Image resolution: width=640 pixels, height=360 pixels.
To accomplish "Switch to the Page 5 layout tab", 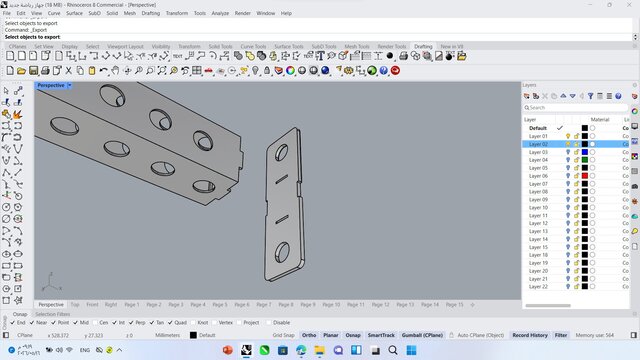I will pyautogui.click(x=220, y=304).
